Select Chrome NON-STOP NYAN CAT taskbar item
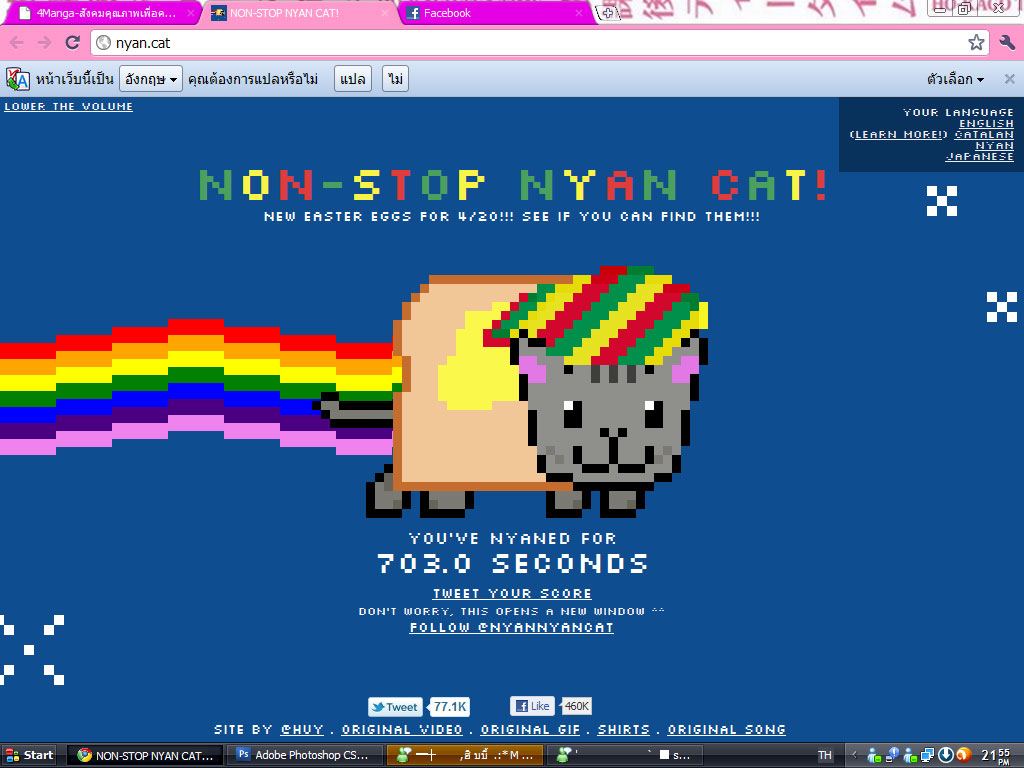Viewport: 1024px width, 768px height. point(145,756)
